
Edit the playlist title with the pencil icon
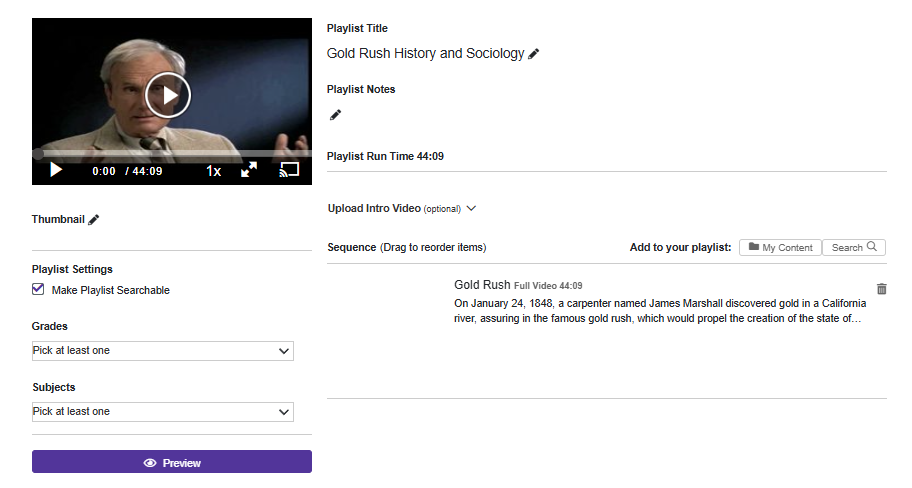click(x=533, y=54)
